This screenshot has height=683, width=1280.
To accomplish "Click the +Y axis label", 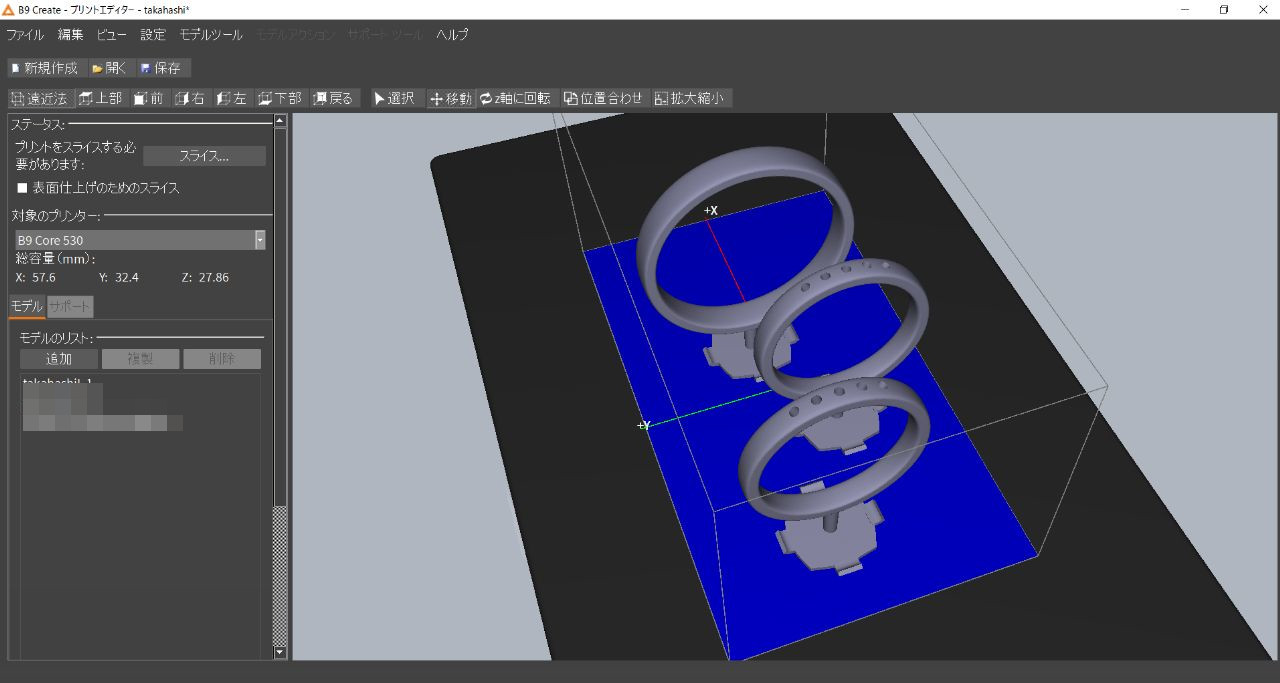I will point(644,426).
